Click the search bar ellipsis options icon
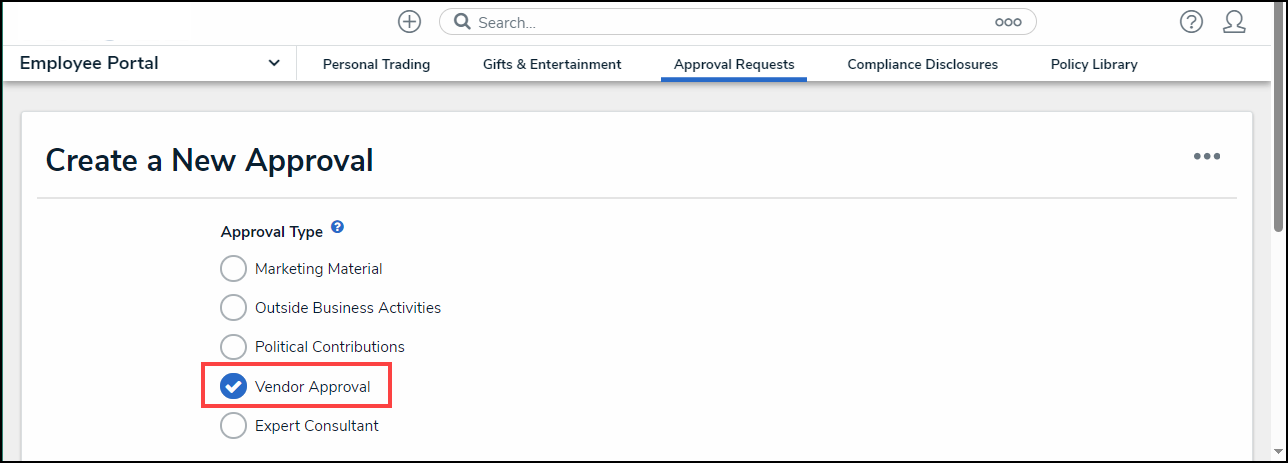 1007,22
